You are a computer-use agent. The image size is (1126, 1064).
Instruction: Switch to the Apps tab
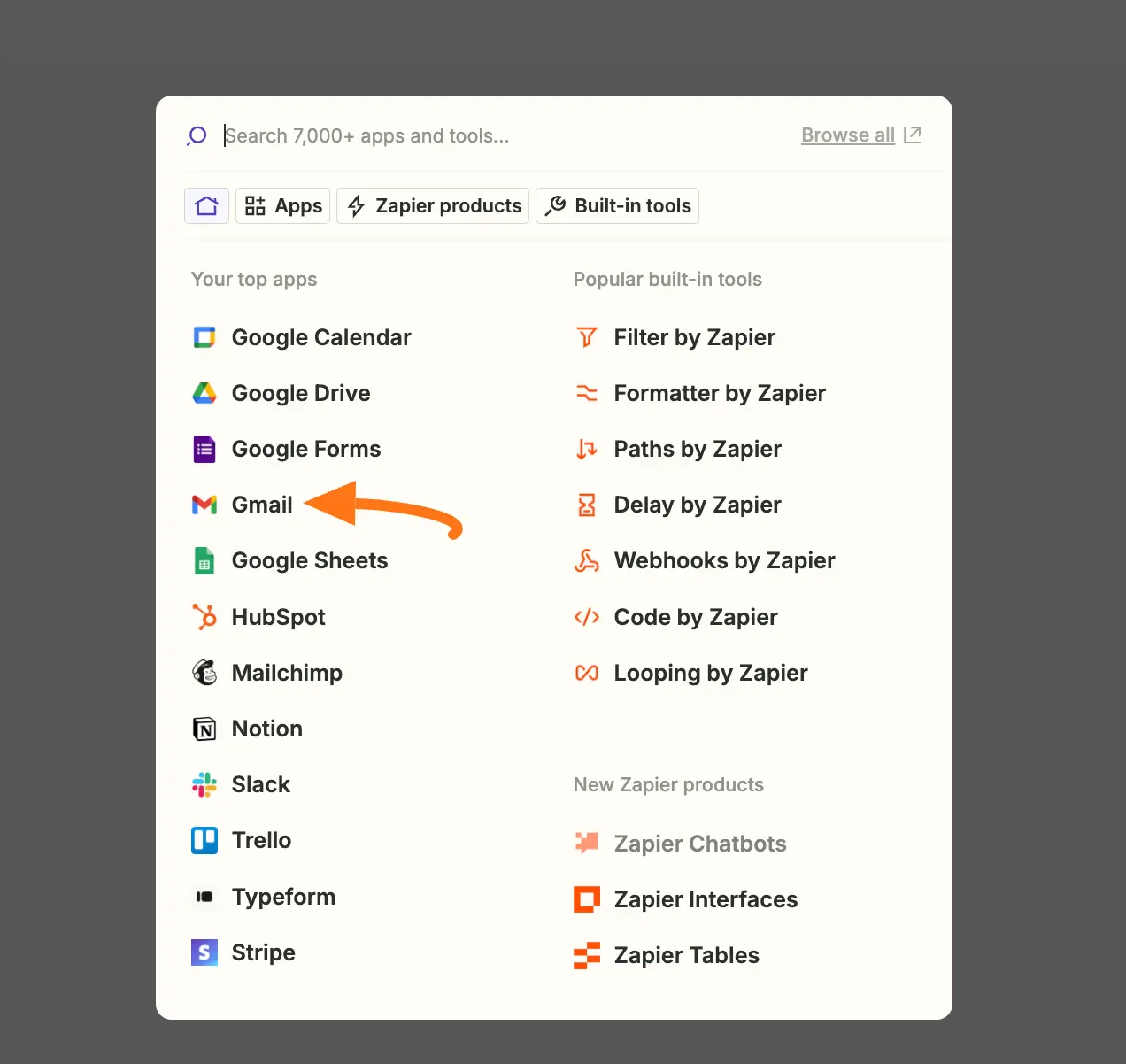pyautogui.click(x=283, y=206)
